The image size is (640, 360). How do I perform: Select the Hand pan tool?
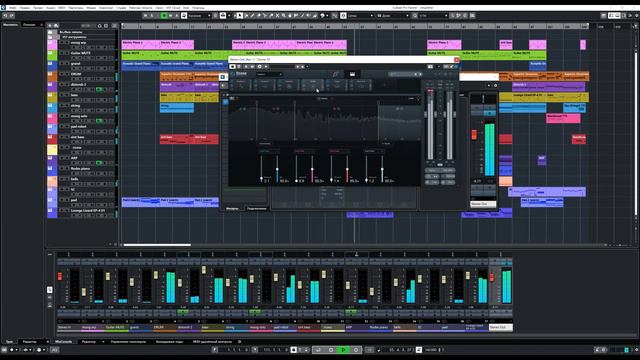(x=290, y=16)
